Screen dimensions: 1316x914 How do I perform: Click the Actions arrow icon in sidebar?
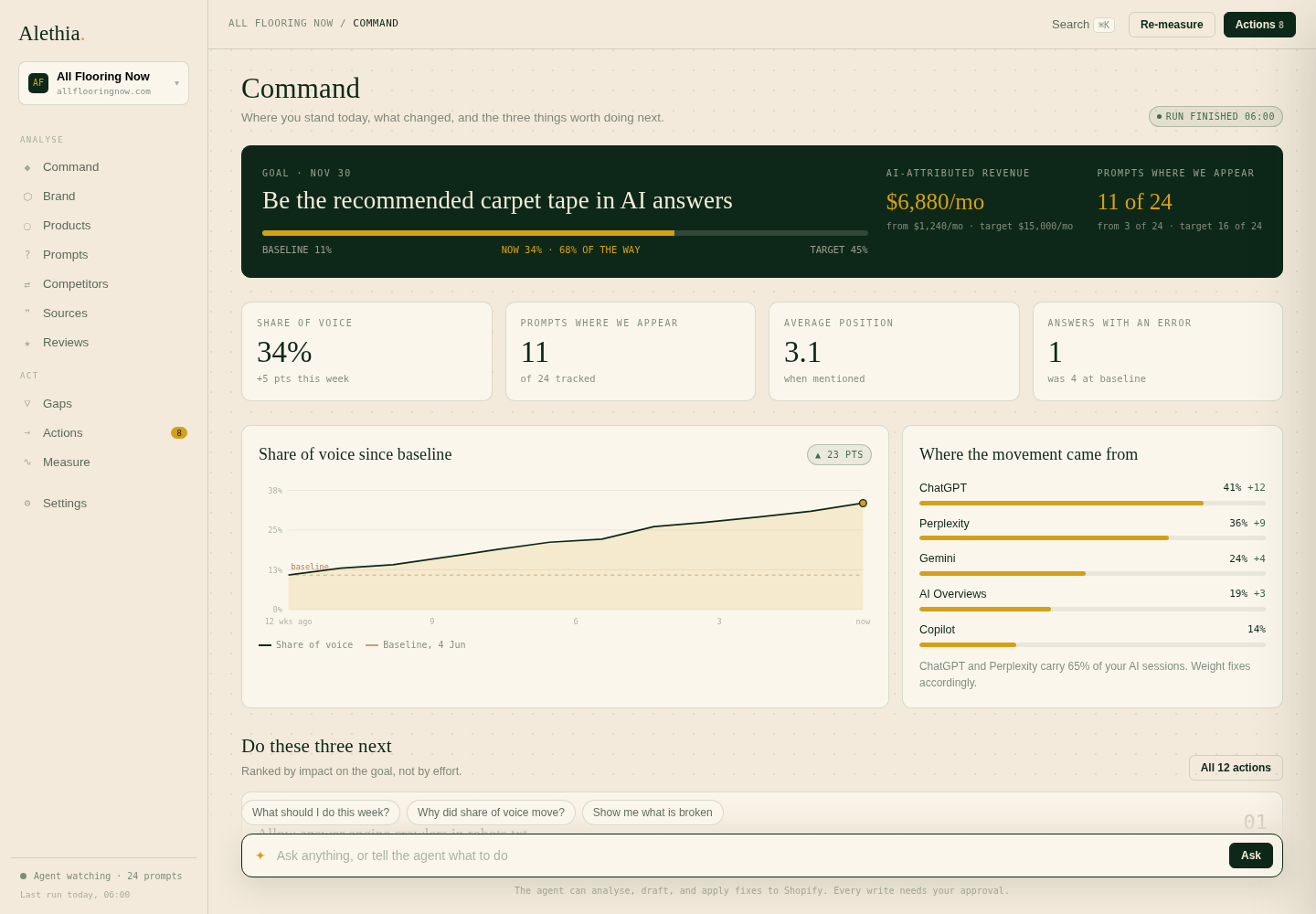[27, 433]
